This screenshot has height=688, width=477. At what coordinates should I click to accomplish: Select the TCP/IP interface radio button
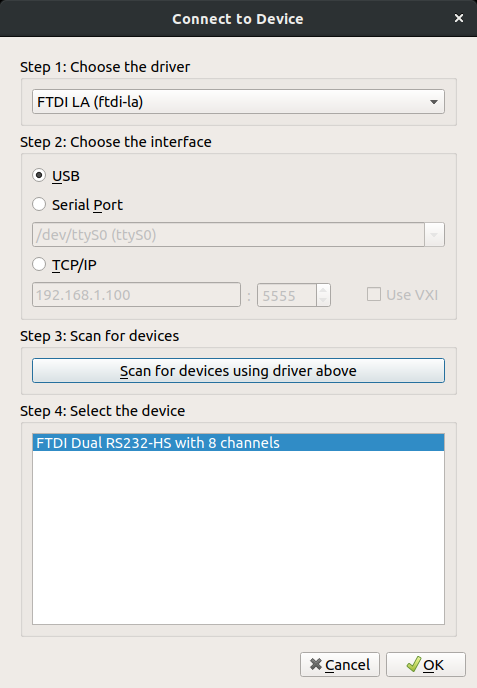[x=39, y=264]
